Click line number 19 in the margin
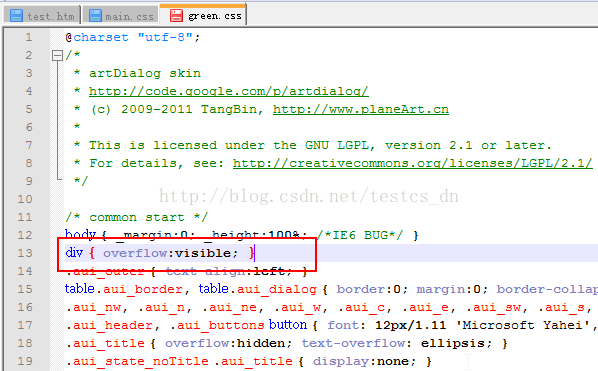Screen dimensions: 598x371 point(25,361)
